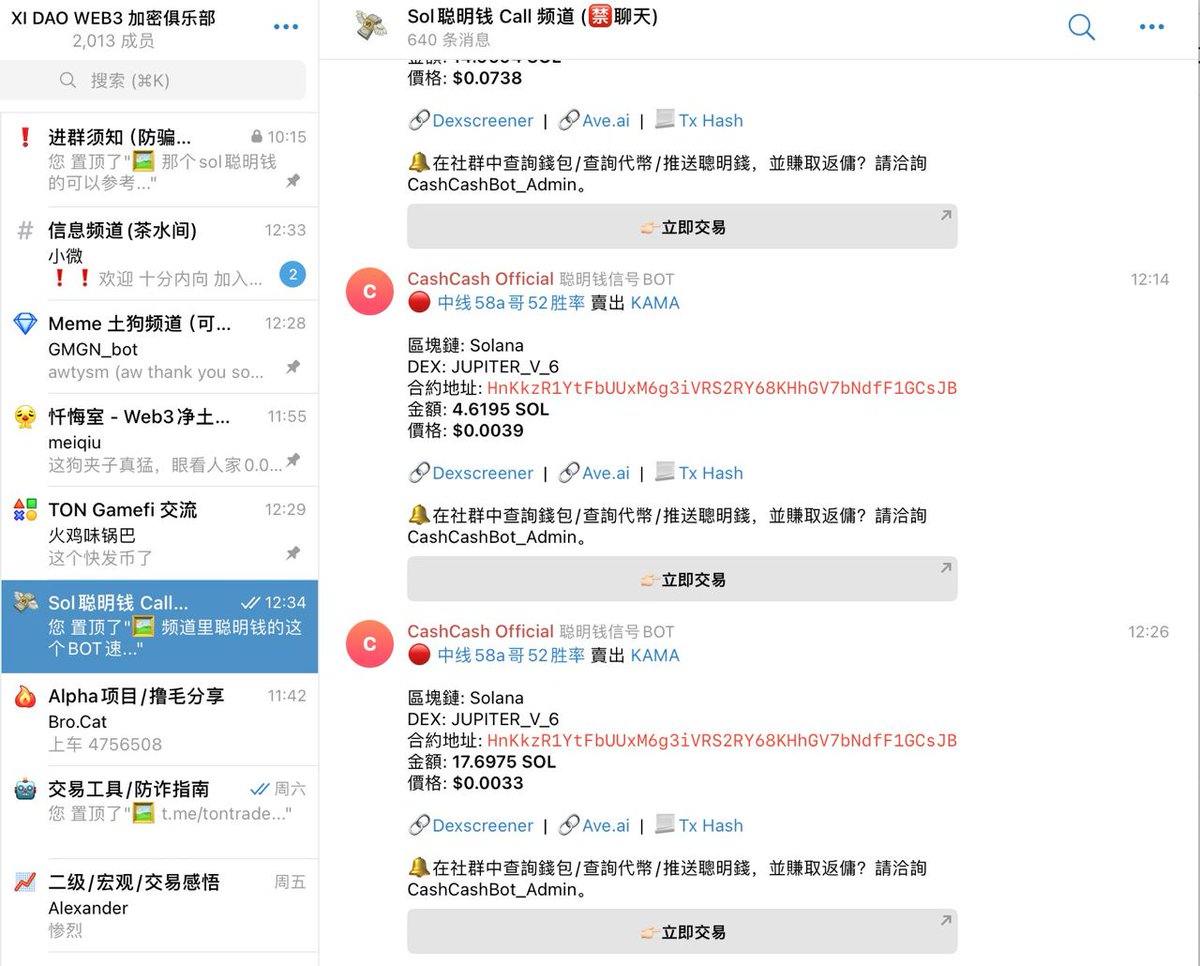
Task: Open the Sol聪明钱 Call 频道 header title
Action: (532, 16)
